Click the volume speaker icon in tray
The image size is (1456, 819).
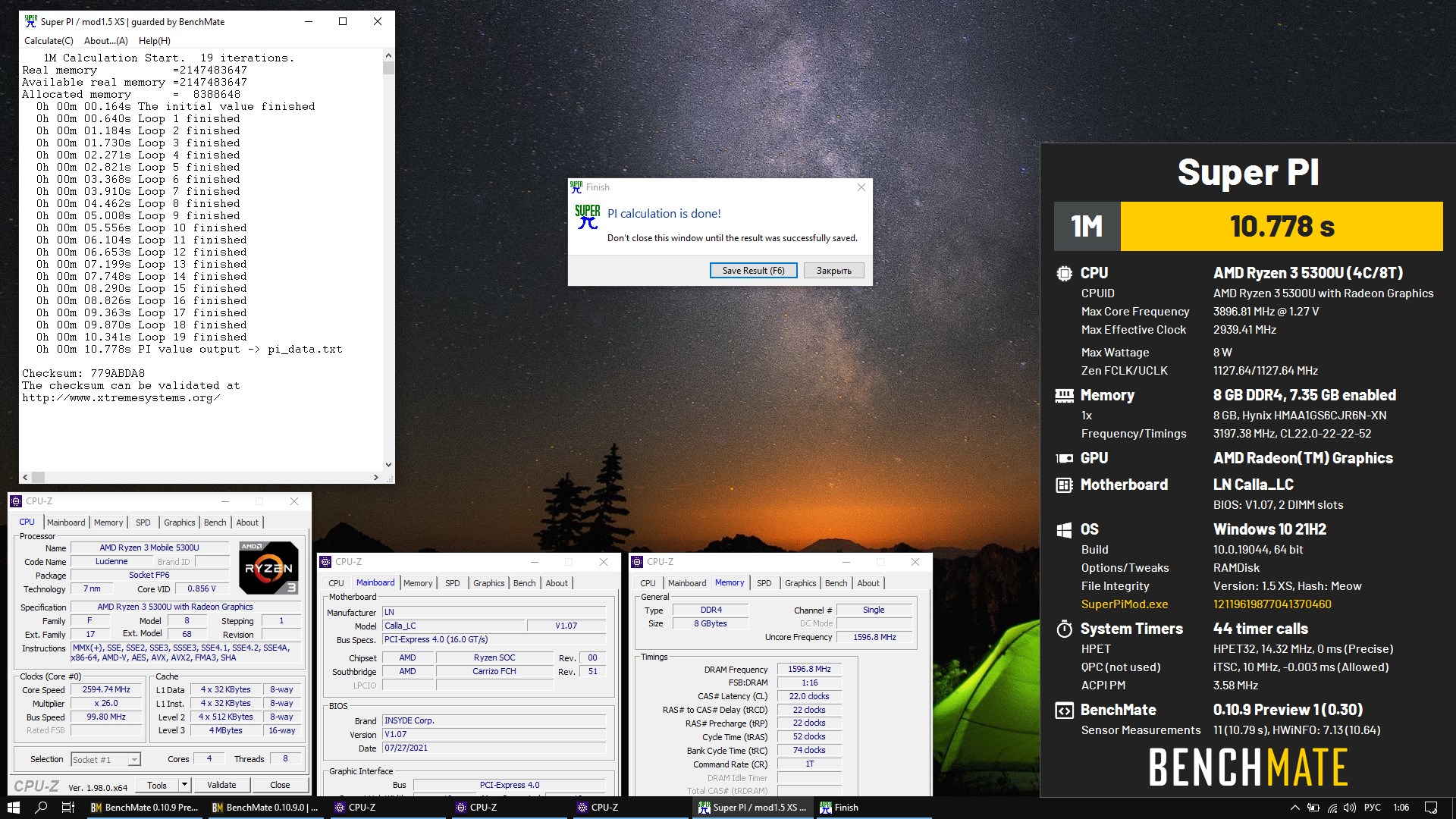[1350, 808]
